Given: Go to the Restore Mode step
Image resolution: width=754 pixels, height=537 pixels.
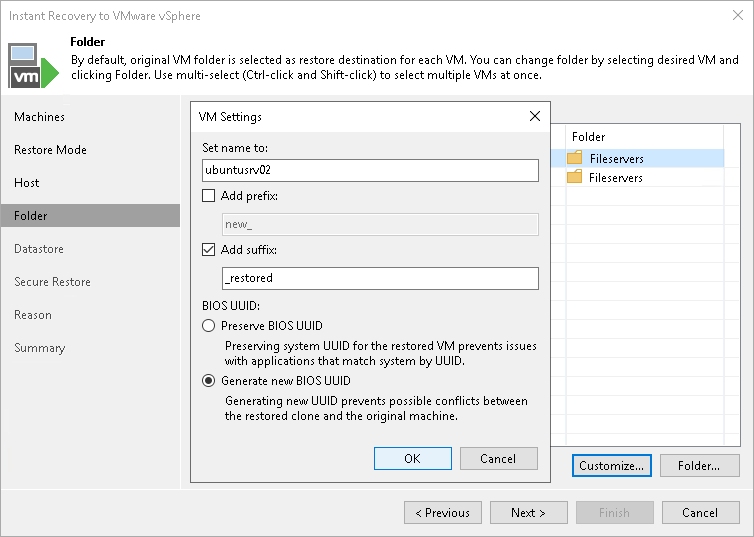Looking at the screenshot, I should (50, 150).
